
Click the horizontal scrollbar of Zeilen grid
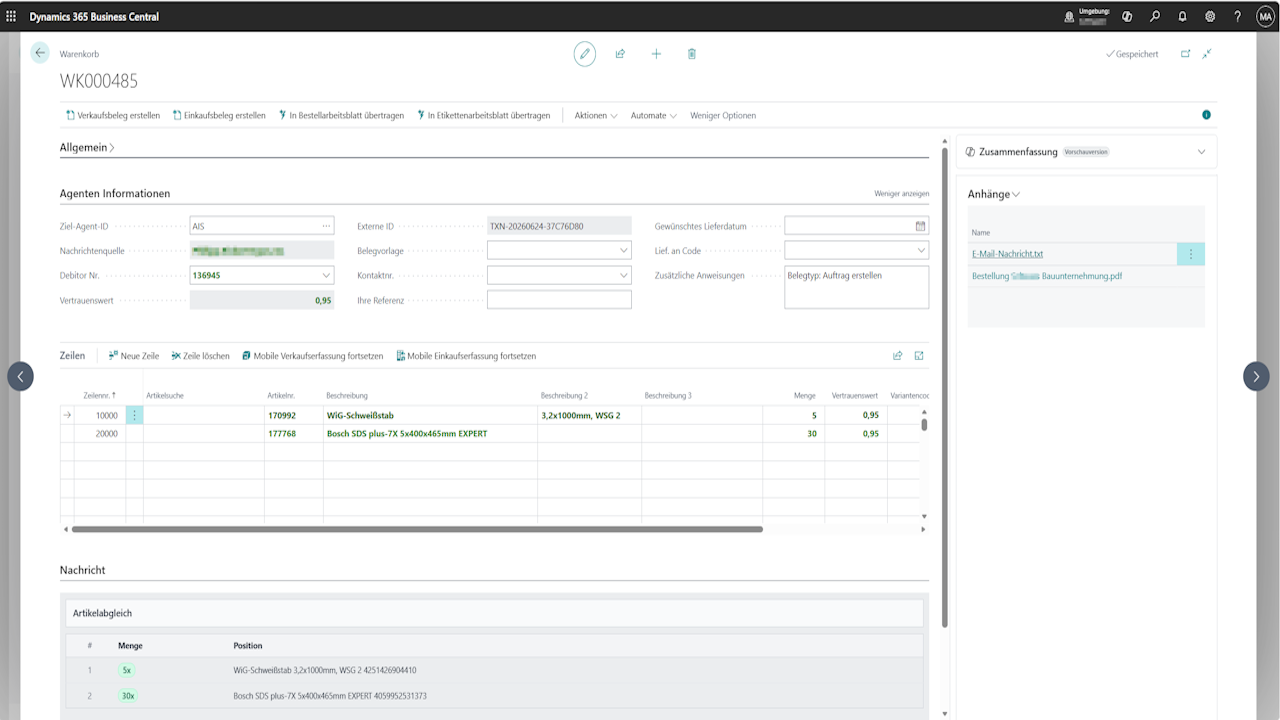tap(417, 529)
